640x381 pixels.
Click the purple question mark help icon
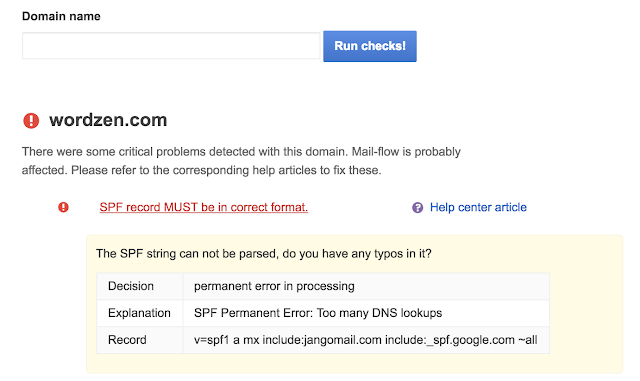click(417, 208)
